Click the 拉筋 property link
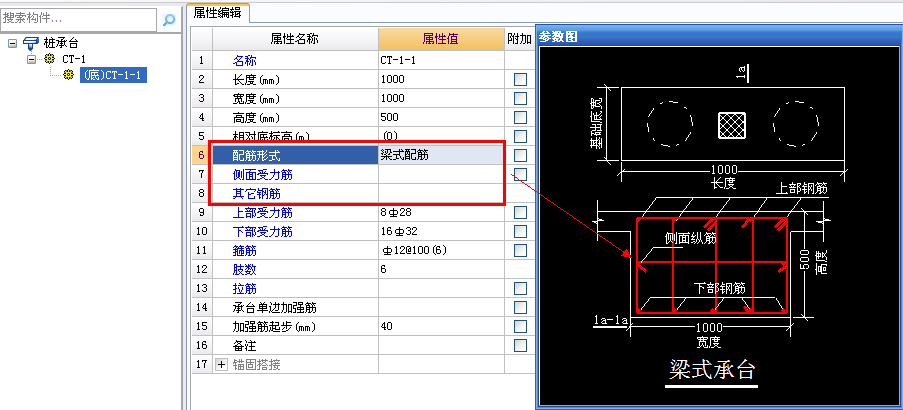903x410 pixels. (x=245, y=288)
